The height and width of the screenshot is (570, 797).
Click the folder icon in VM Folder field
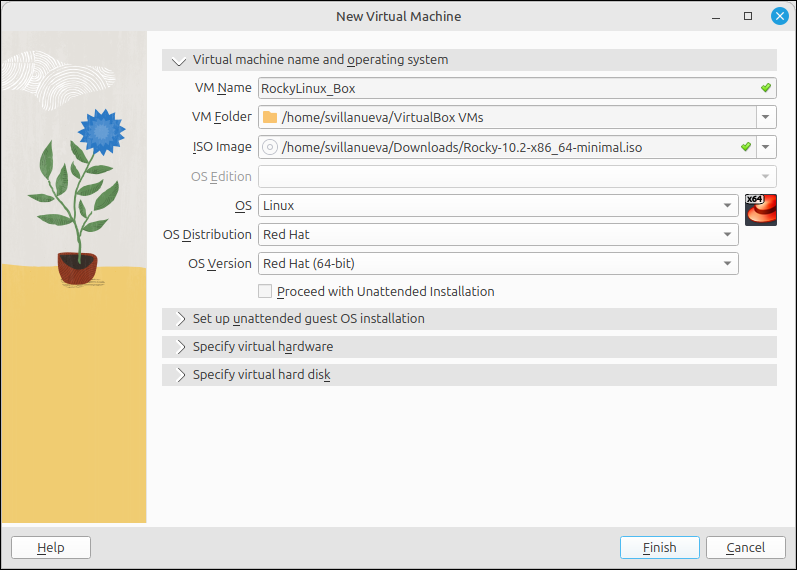pyautogui.click(x=270, y=117)
